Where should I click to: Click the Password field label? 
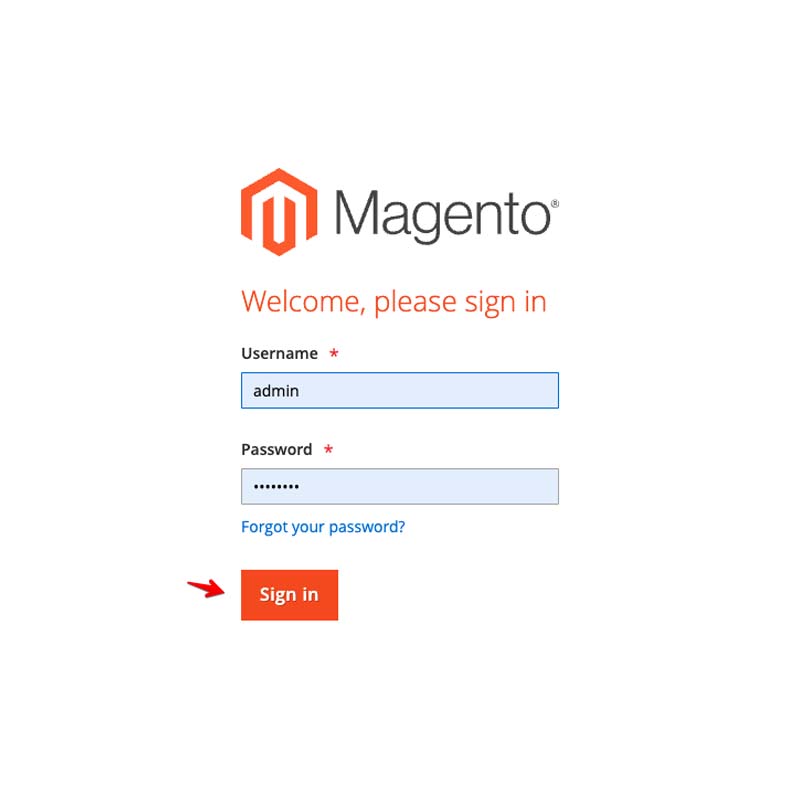(x=277, y=449)
